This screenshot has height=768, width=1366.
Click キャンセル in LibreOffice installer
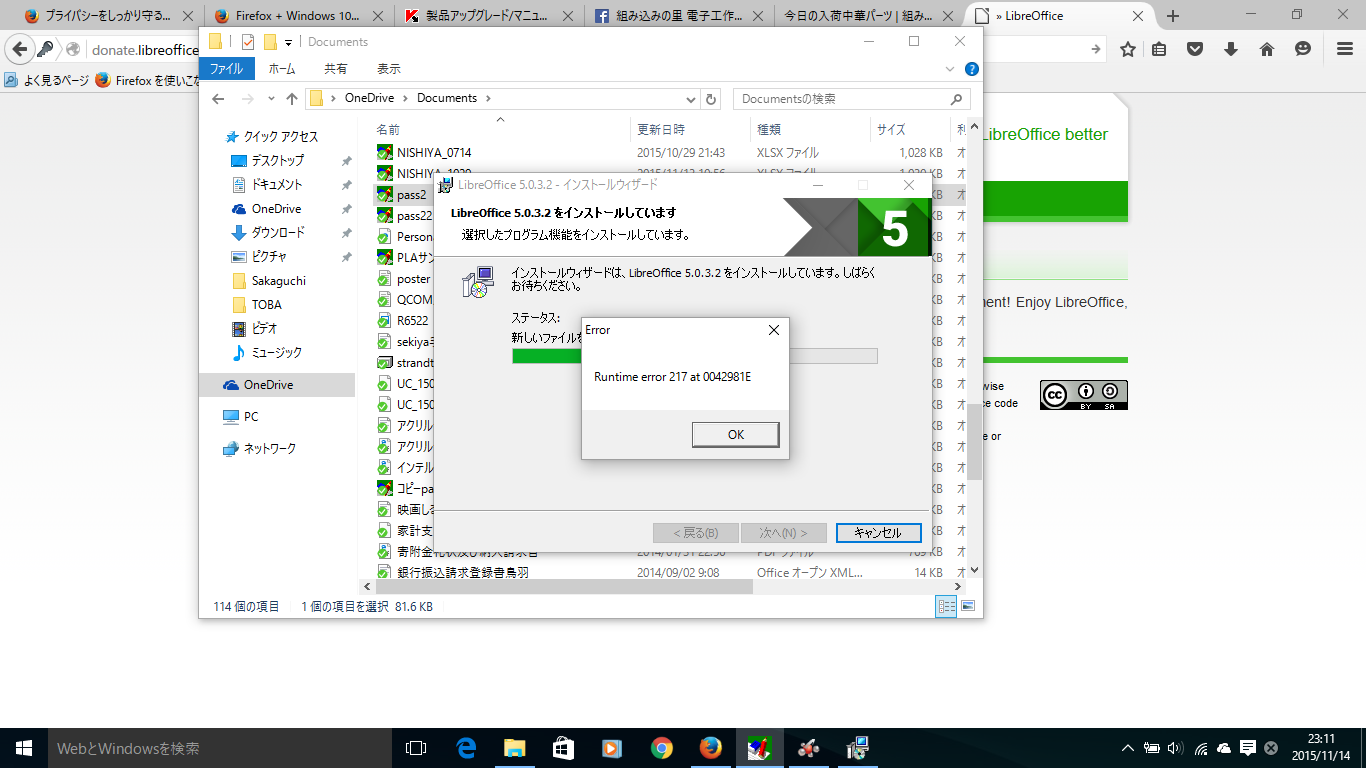878,533
